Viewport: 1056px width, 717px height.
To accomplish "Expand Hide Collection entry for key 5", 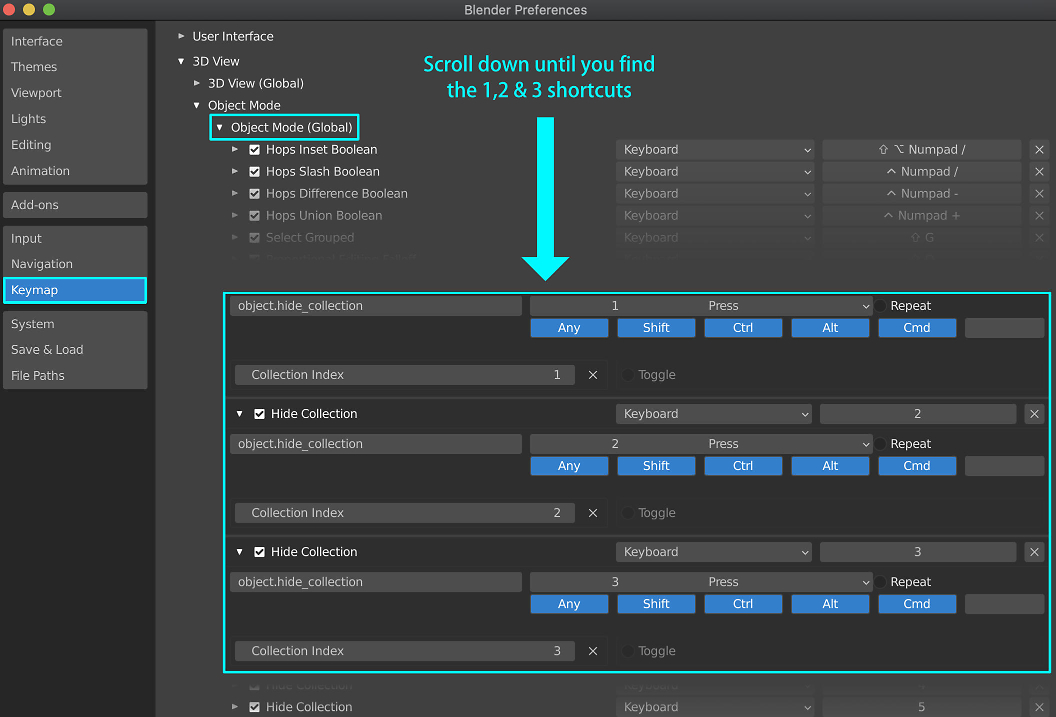I will pos(235,707).
